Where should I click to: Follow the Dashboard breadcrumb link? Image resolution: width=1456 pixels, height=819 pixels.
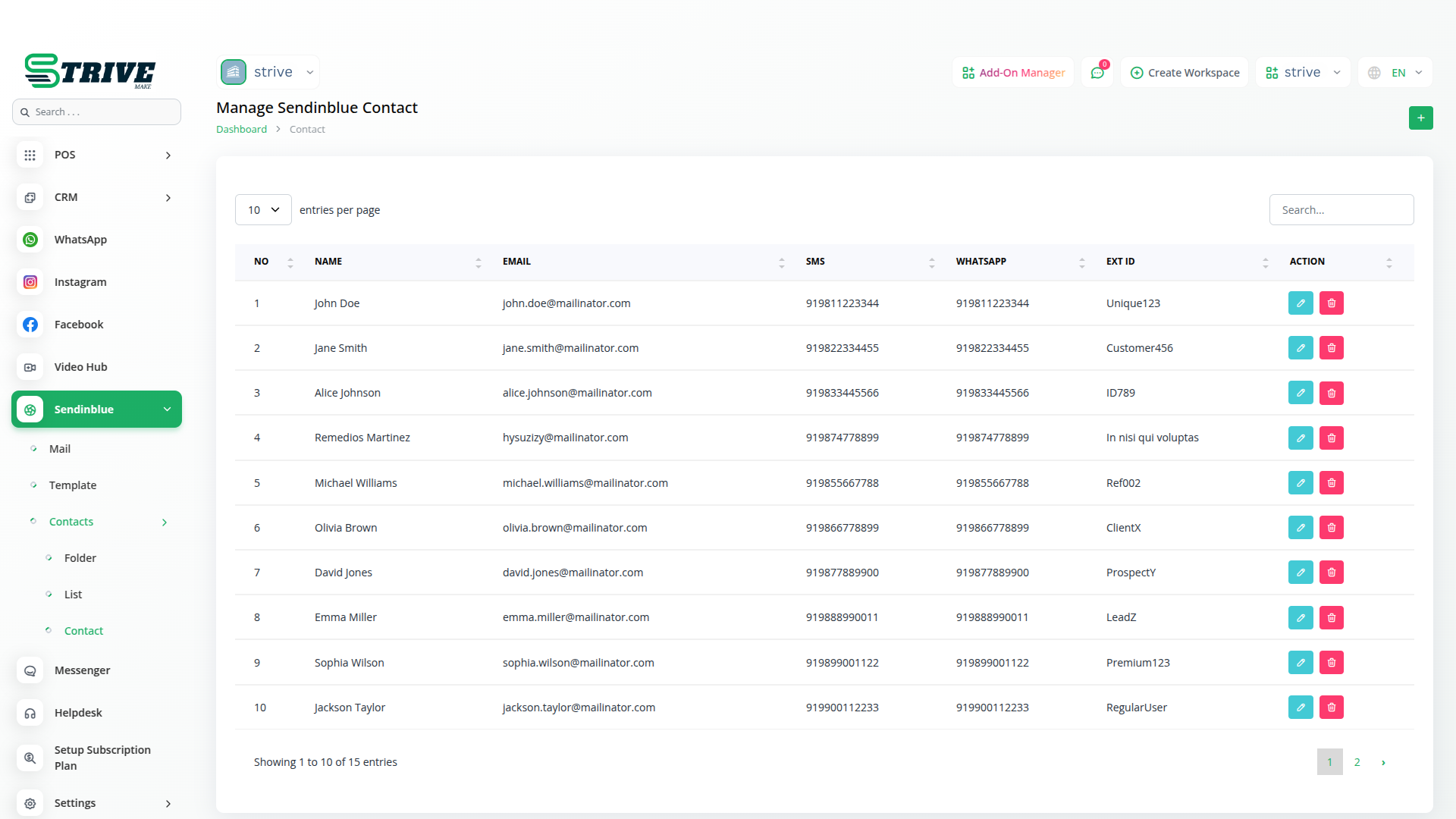point(241,130)
